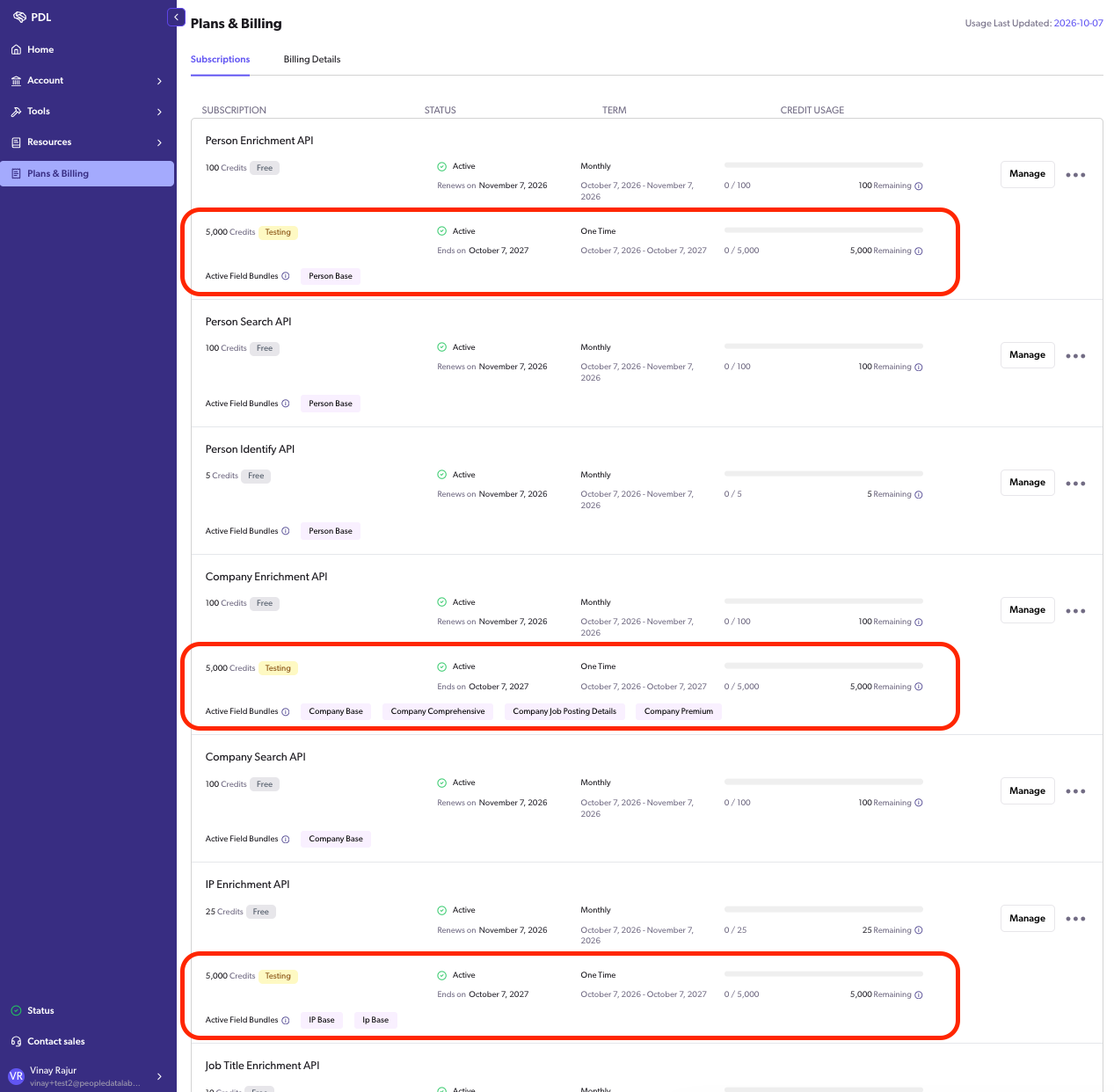The image size is (1114, 1092).
Task: Click the Resources document icon
Action: coord(16,142)
